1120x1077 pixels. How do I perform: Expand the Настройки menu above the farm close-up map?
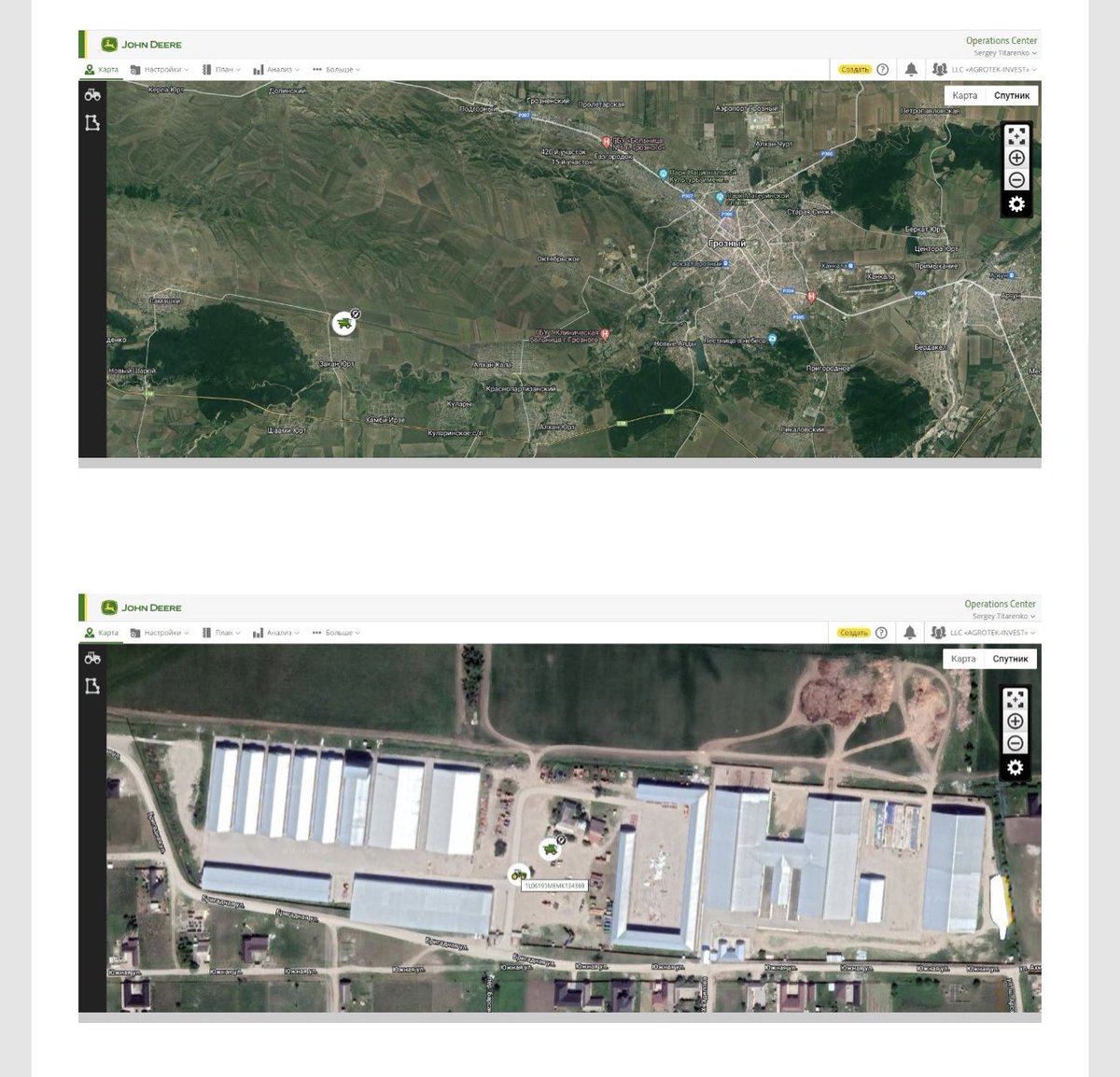click(160, 633)
